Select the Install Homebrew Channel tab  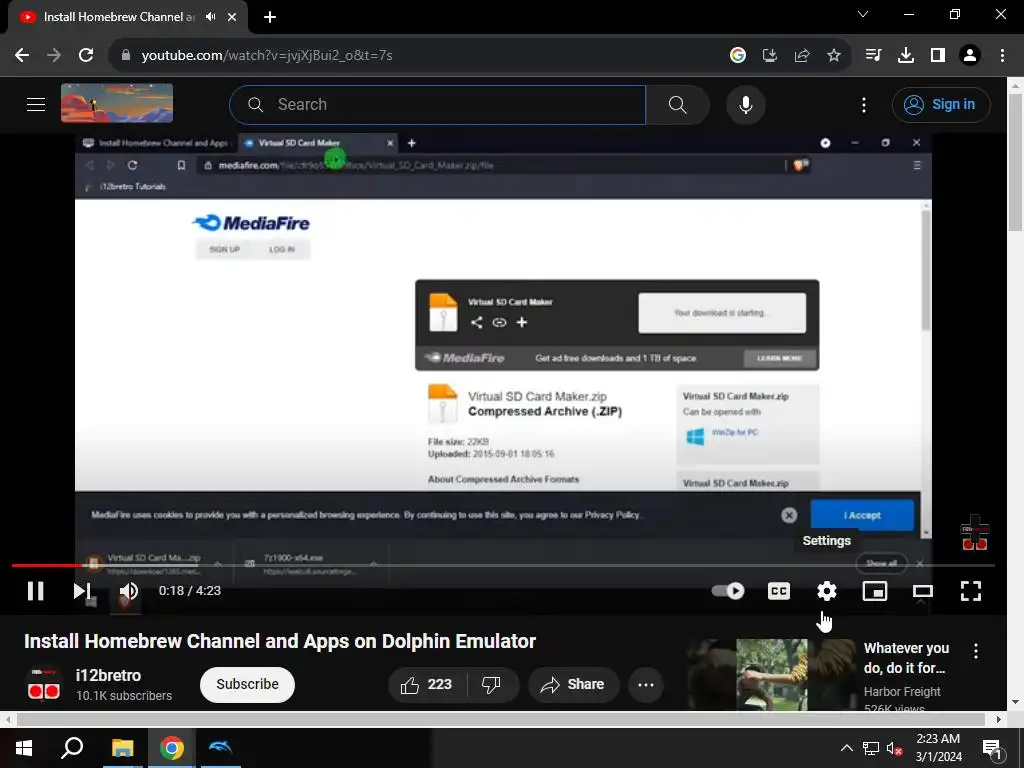click(119, 17)
